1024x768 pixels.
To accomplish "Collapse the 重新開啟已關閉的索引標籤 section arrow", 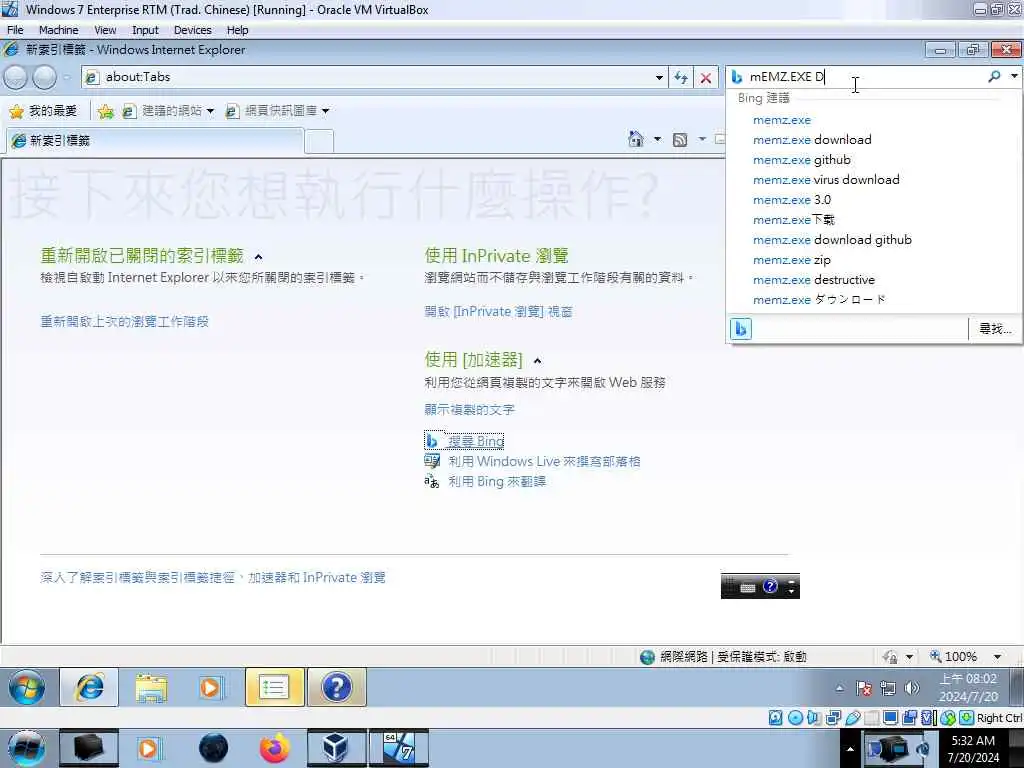I will pyautogui.click(x=259, y=257).
